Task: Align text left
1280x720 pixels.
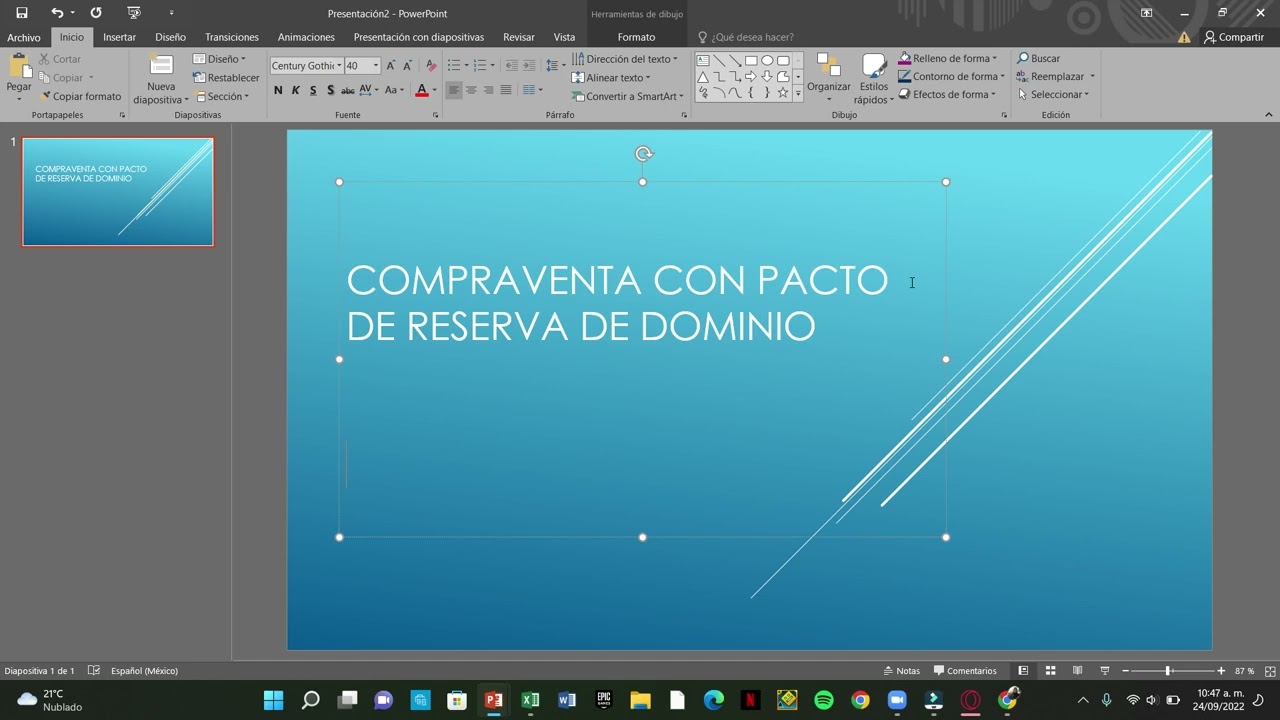Action: click(454, 90)
